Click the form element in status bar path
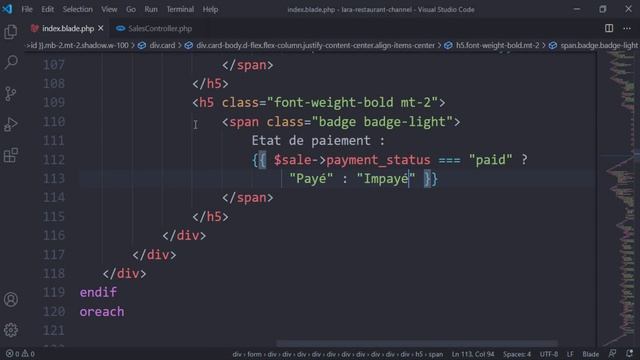Image resolution: width=640 pixels, height=360 pixels. pyautogui.click(x=254, y=354)
